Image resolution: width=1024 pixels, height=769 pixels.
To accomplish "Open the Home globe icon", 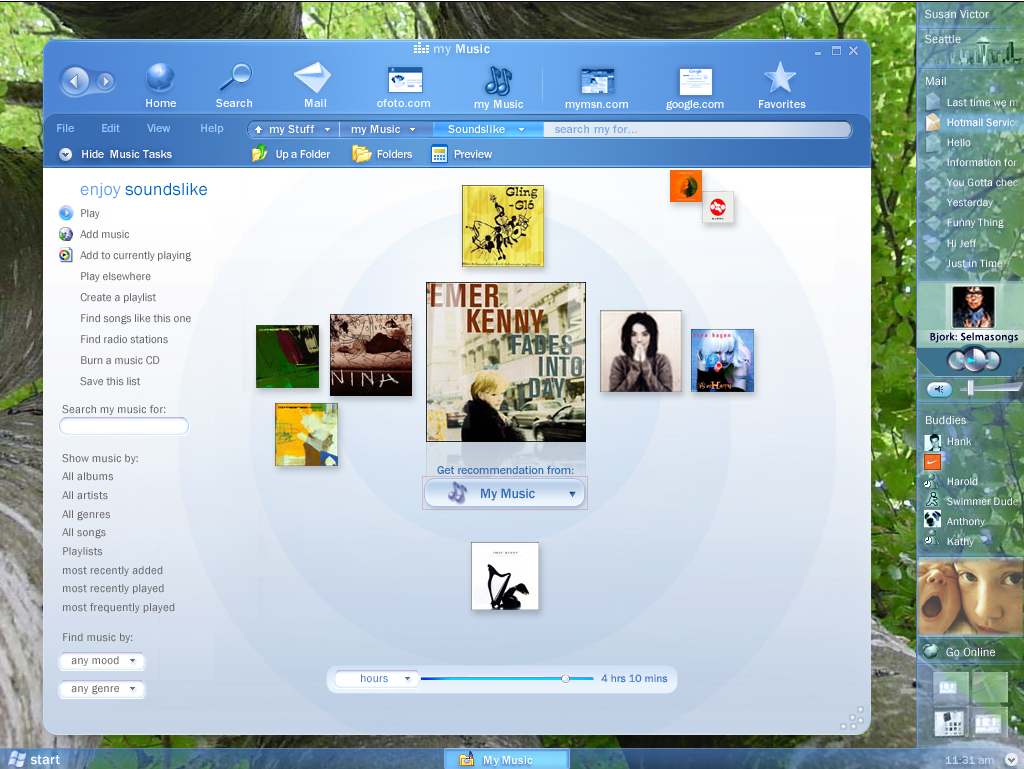I will [160, 86].
